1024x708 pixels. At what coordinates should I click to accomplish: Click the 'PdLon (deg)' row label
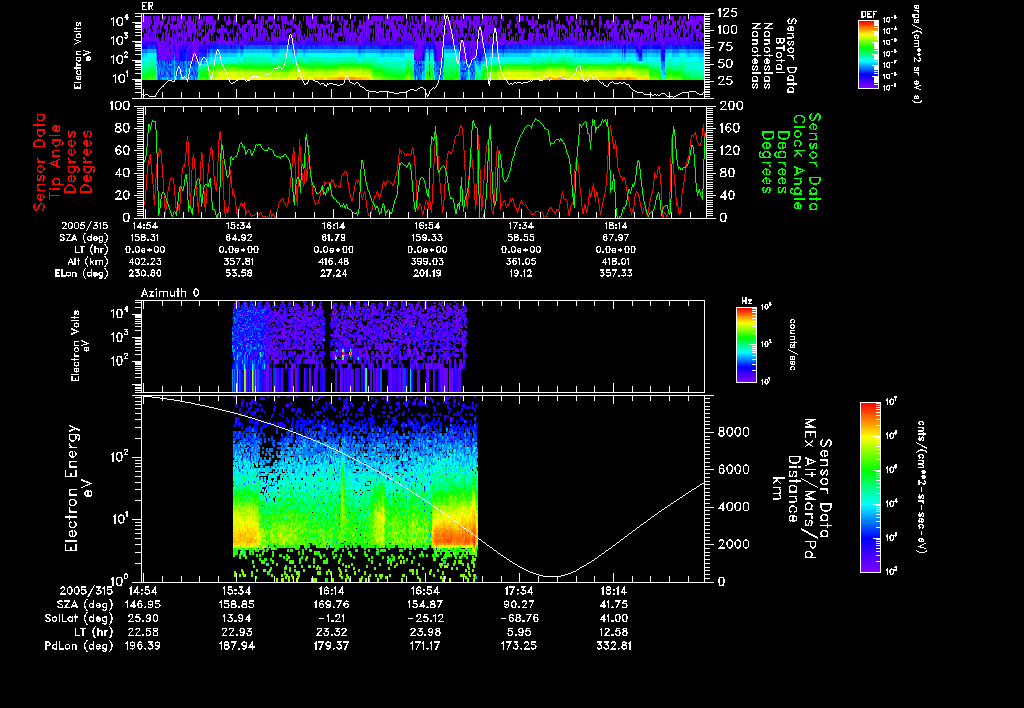point(79,646)
